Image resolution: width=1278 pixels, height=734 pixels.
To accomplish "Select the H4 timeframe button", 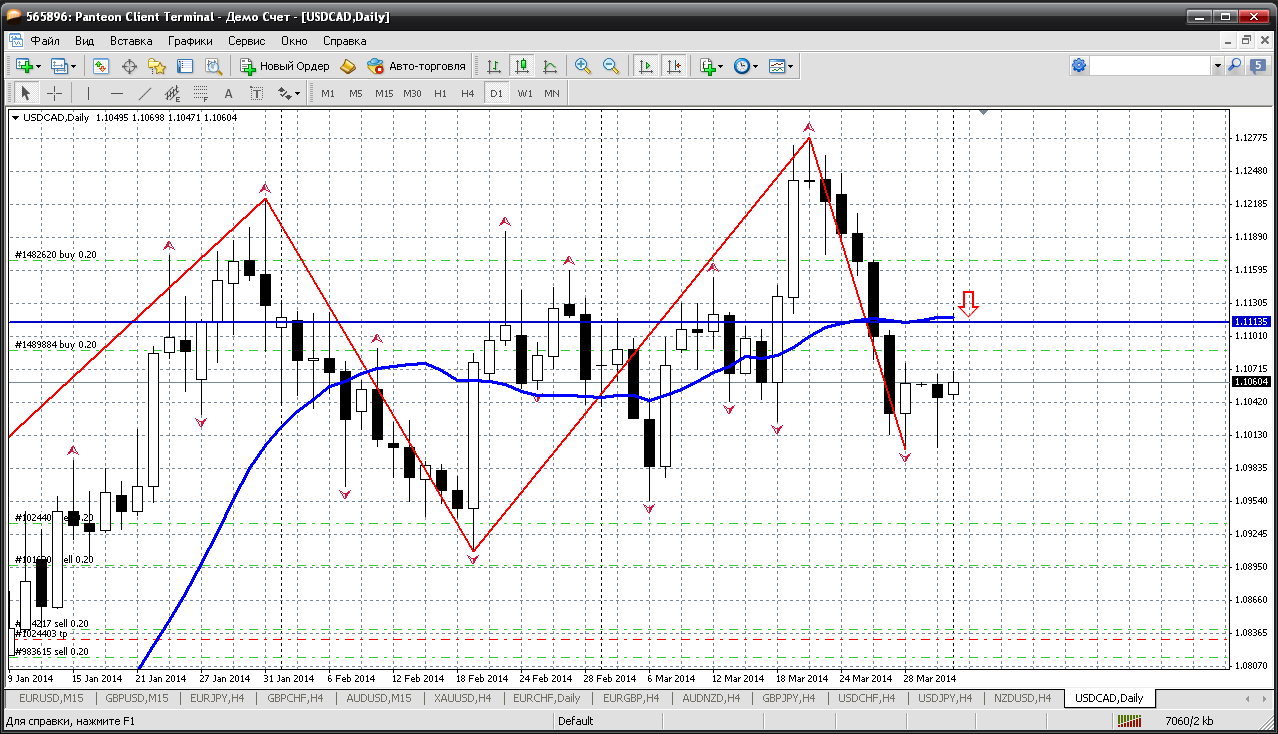I will [x=467, y=93].
